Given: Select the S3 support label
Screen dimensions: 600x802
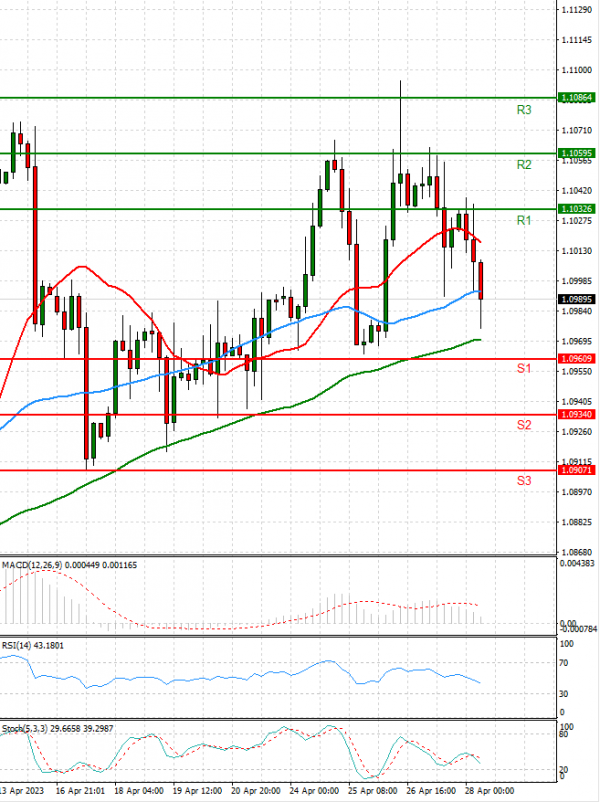Looking at the screenshot, I should (523, 481).
